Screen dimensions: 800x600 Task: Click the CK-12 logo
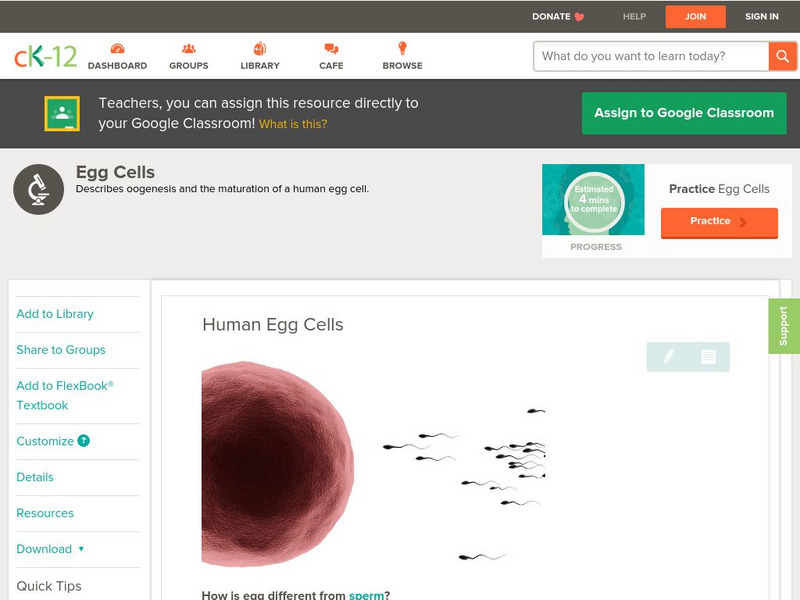point(45,56)
